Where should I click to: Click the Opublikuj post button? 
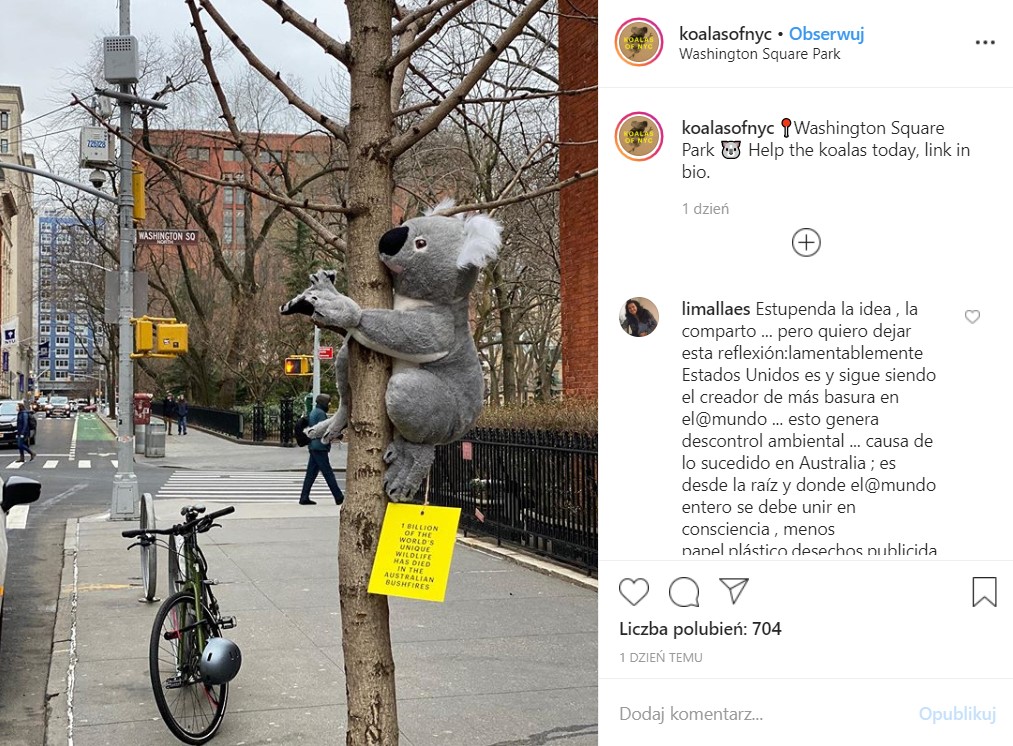coord(957,714)
